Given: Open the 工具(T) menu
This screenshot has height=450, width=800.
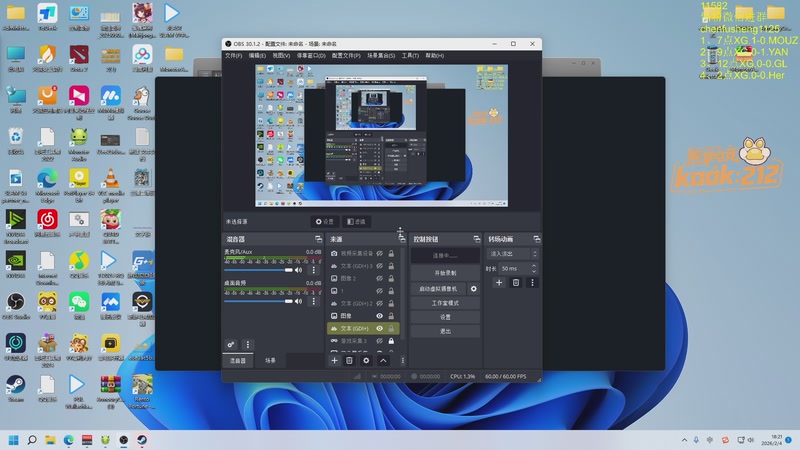Looking at the screenshot, I should click(x=410, y=56).
